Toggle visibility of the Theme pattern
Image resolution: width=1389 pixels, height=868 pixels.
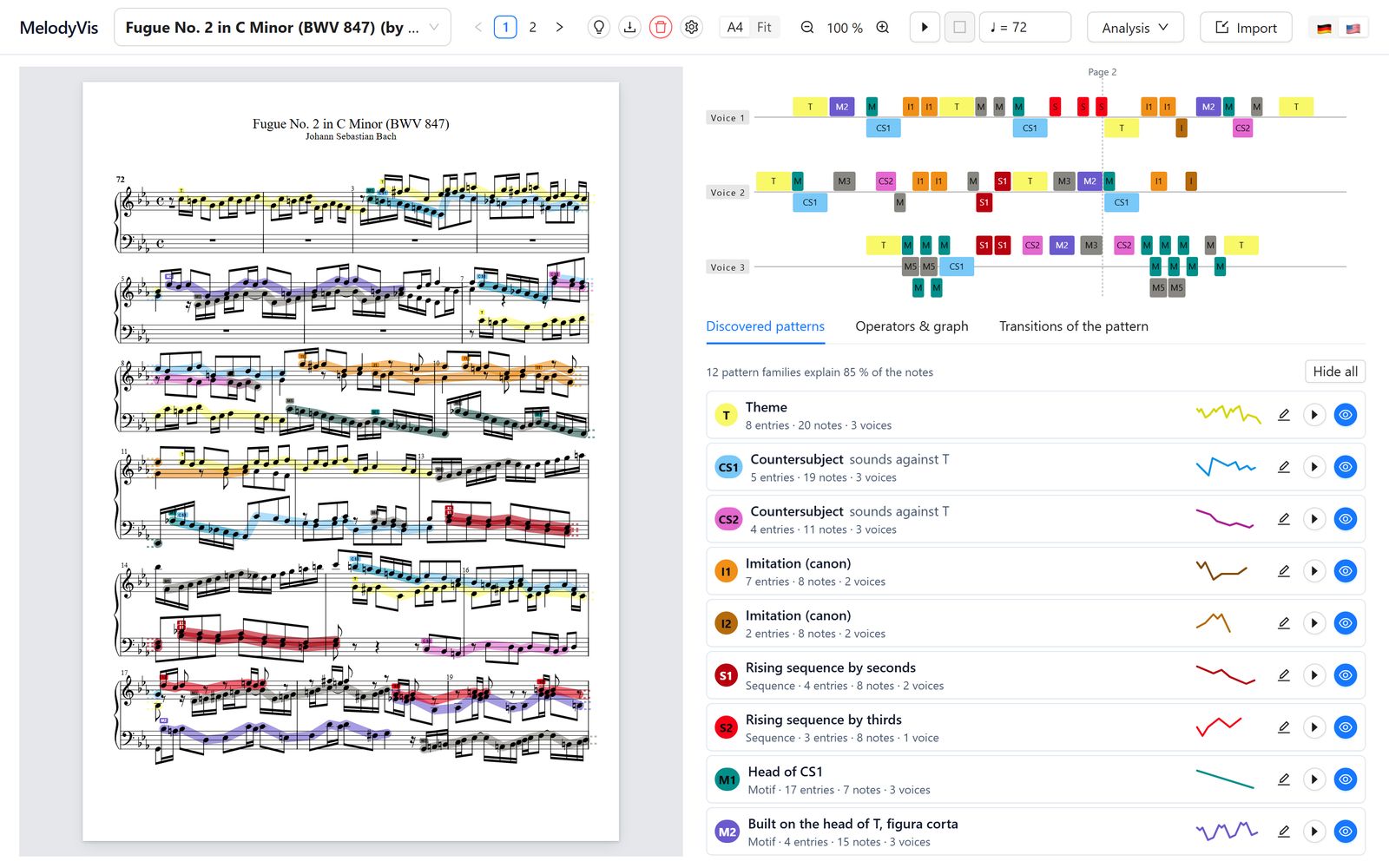pyautogui.click(x=1346, y=415)
